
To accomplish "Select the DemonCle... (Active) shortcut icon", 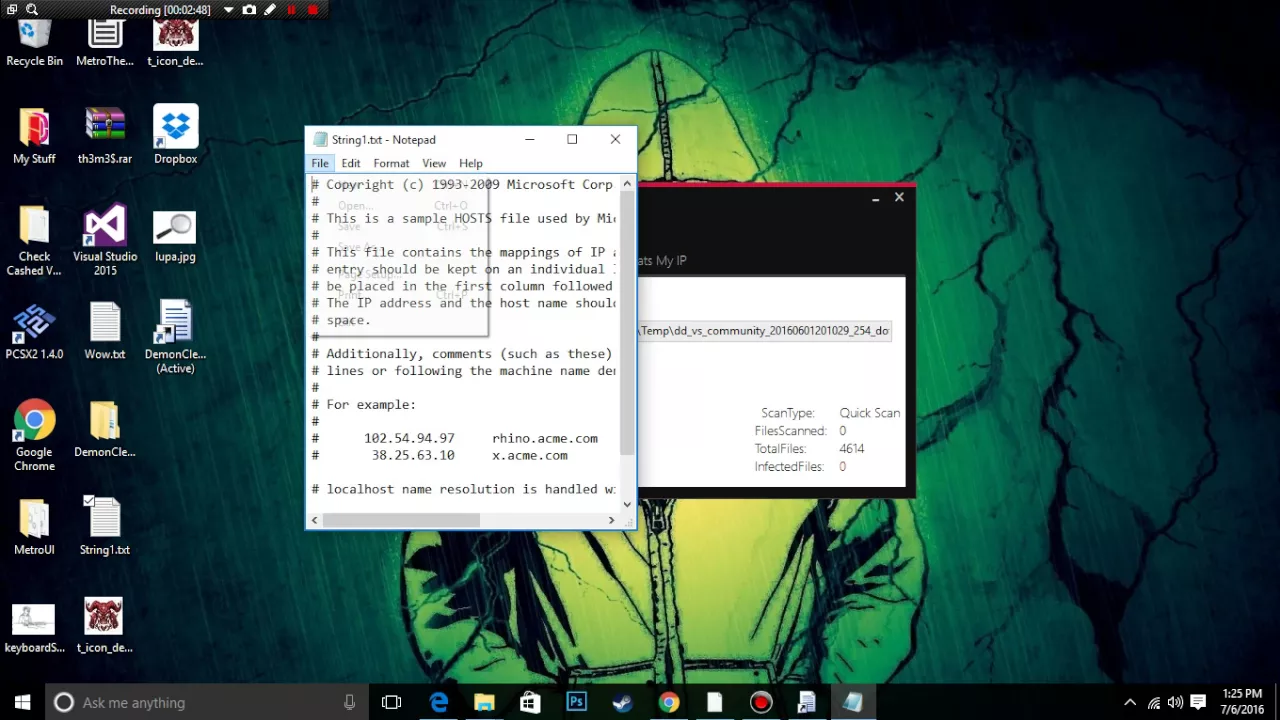I will click(x=175, y=337).
